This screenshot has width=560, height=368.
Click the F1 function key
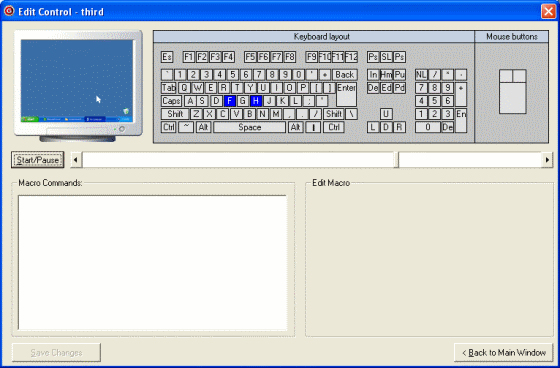pyautogui.click(x=189, y=57)
